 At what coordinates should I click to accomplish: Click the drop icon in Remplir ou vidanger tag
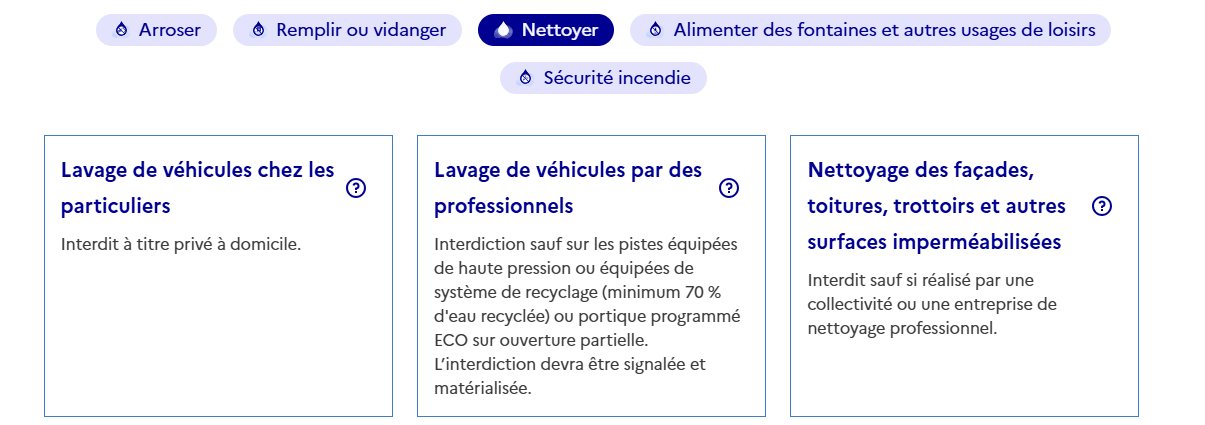point(258,30)
